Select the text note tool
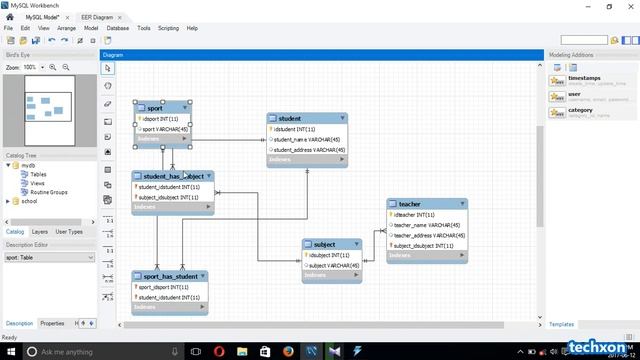Viewport: 640px width, 360px height. pos(108,137)
